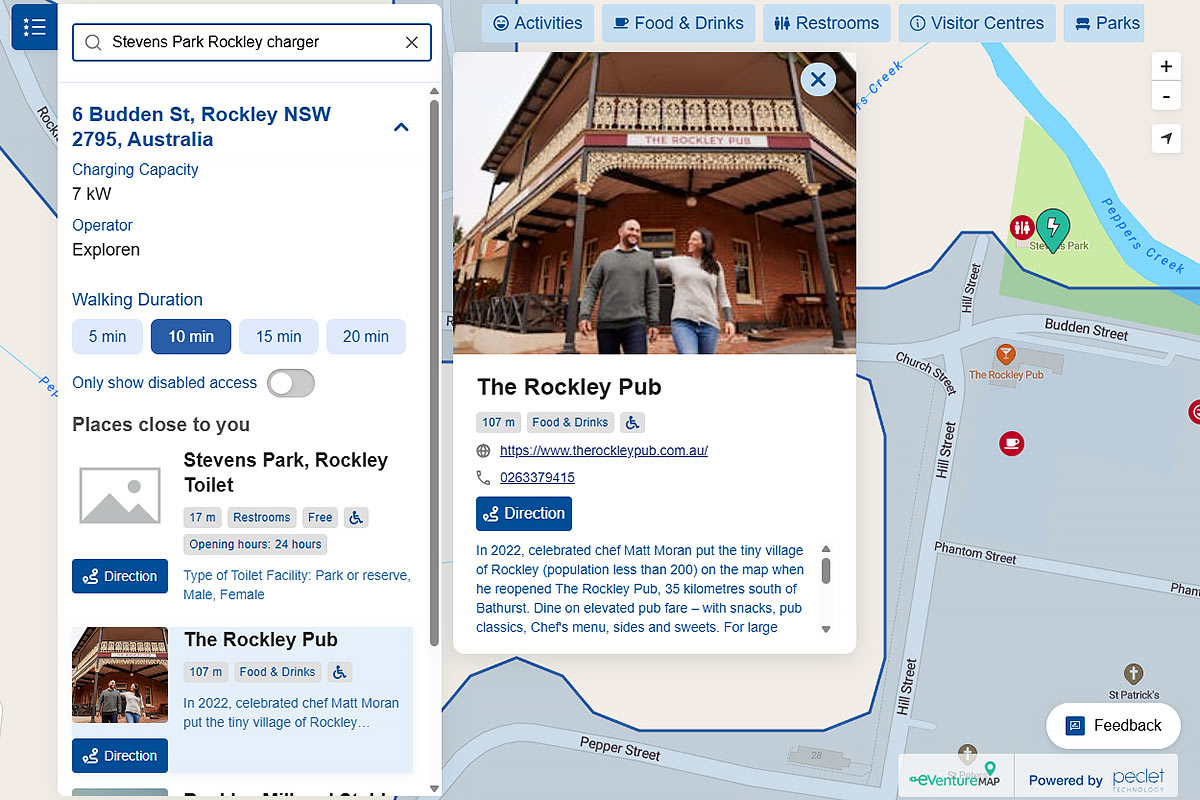Click the globe website icon in popup
The height and width of the screenshot is (800, 1200).
[x=484, y=451]
